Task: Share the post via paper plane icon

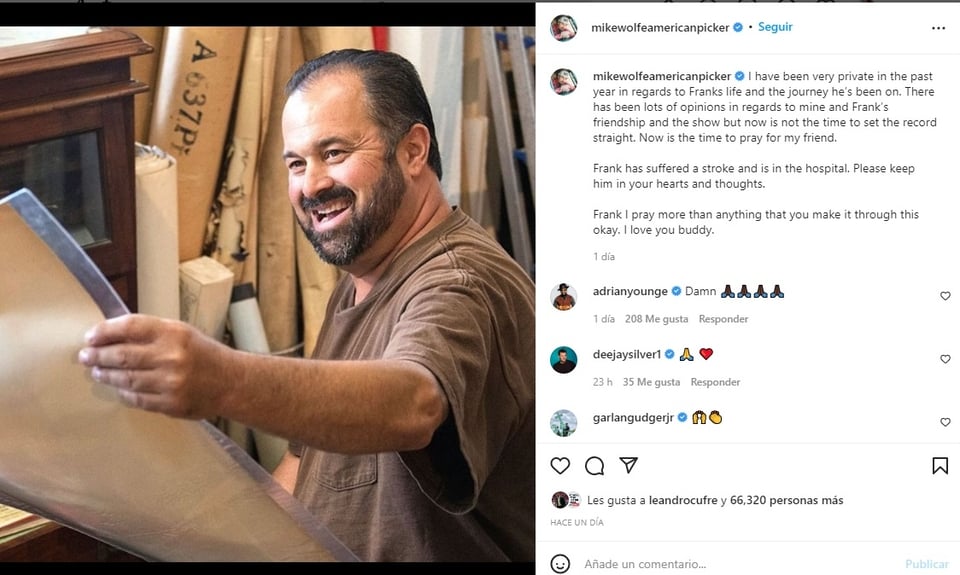Action: 629,465
